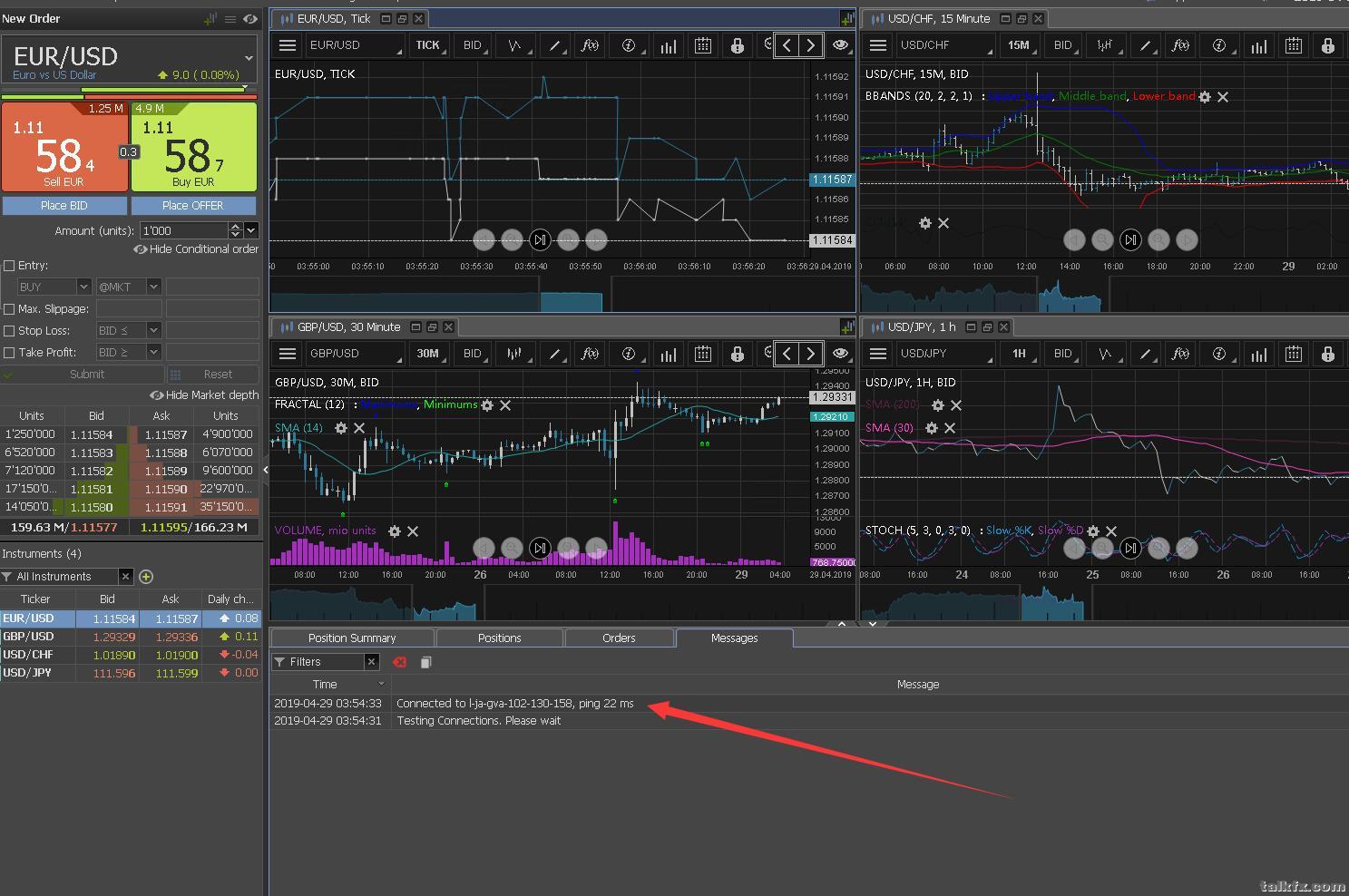1349x896 pixels.
Task: Enable the Max. Slippage checkbox
Action: (x=9, y=309)
